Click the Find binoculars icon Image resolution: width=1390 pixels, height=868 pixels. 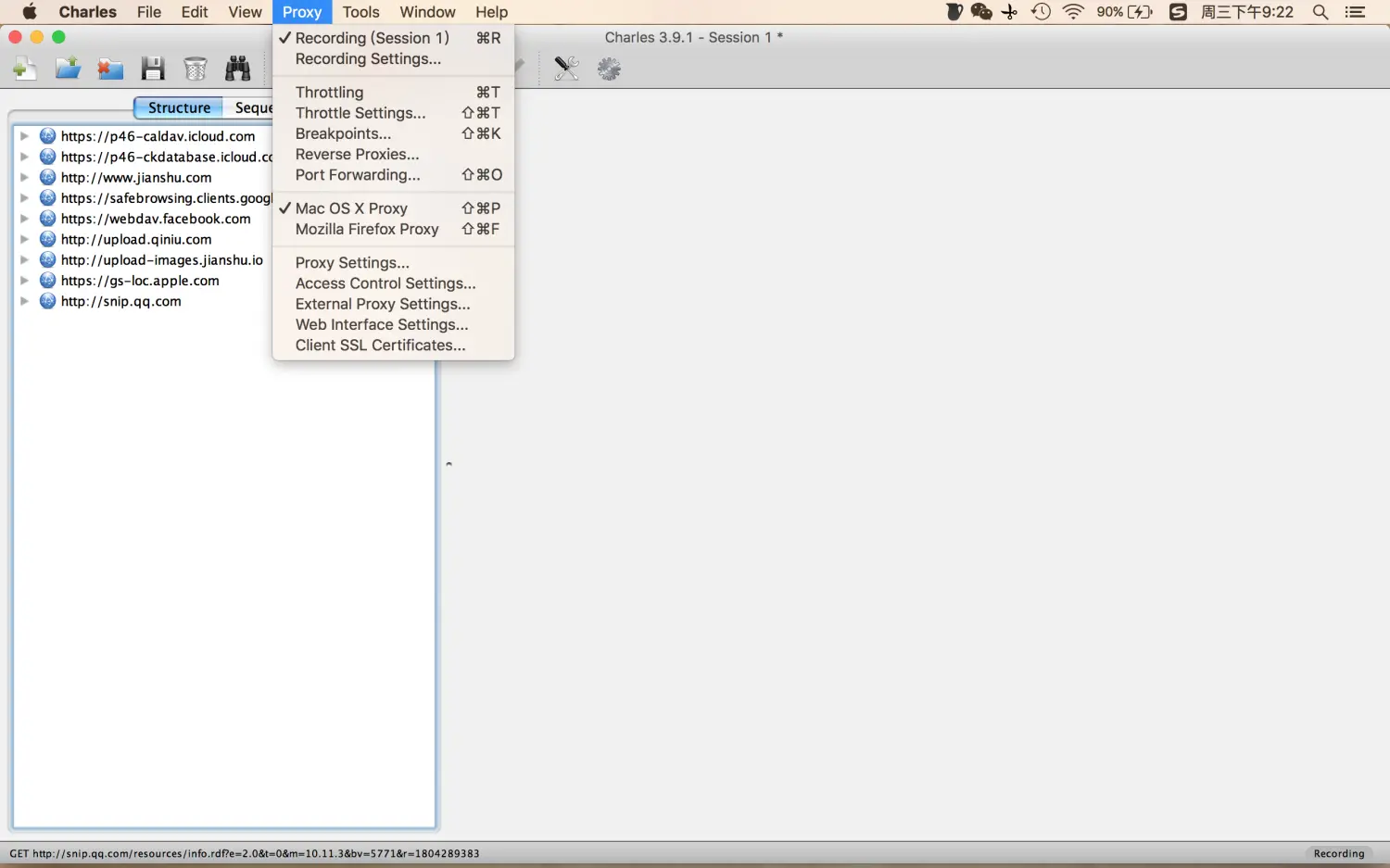pyautogui.click(x=238, y=69)
